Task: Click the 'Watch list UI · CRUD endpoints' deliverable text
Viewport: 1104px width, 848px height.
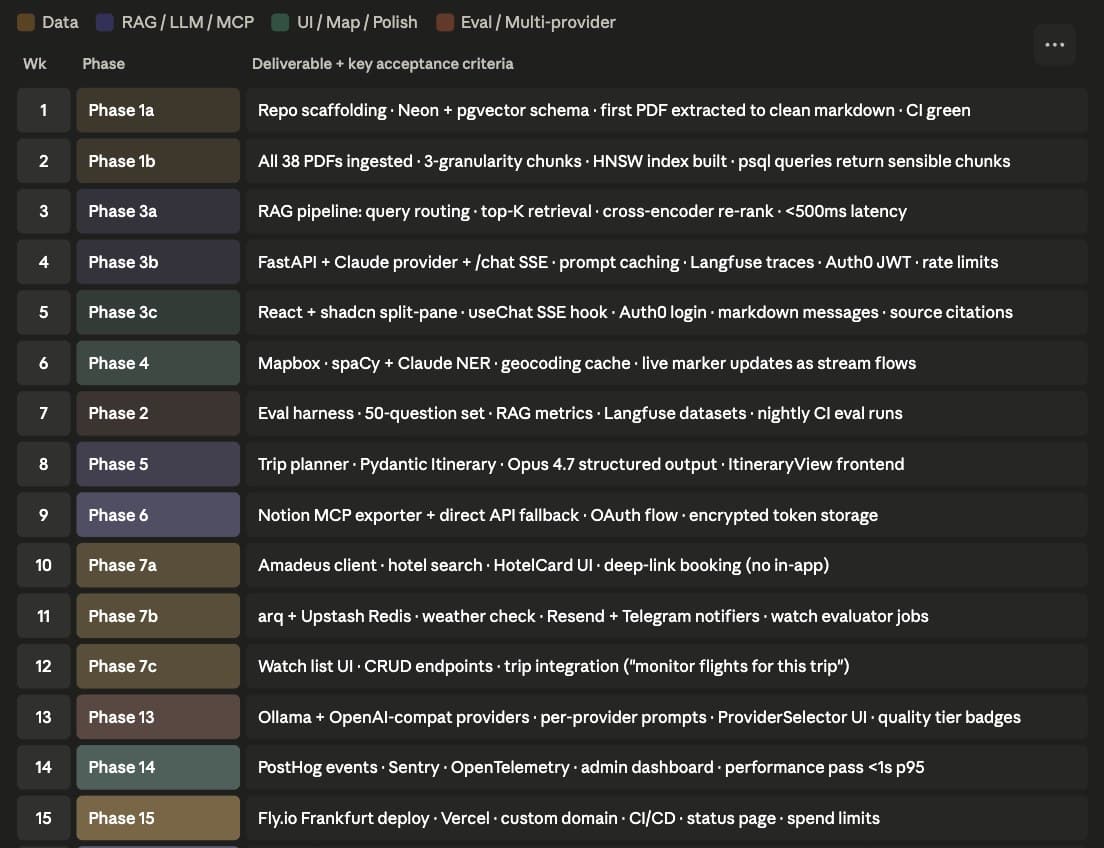Action: click(553, 666)
